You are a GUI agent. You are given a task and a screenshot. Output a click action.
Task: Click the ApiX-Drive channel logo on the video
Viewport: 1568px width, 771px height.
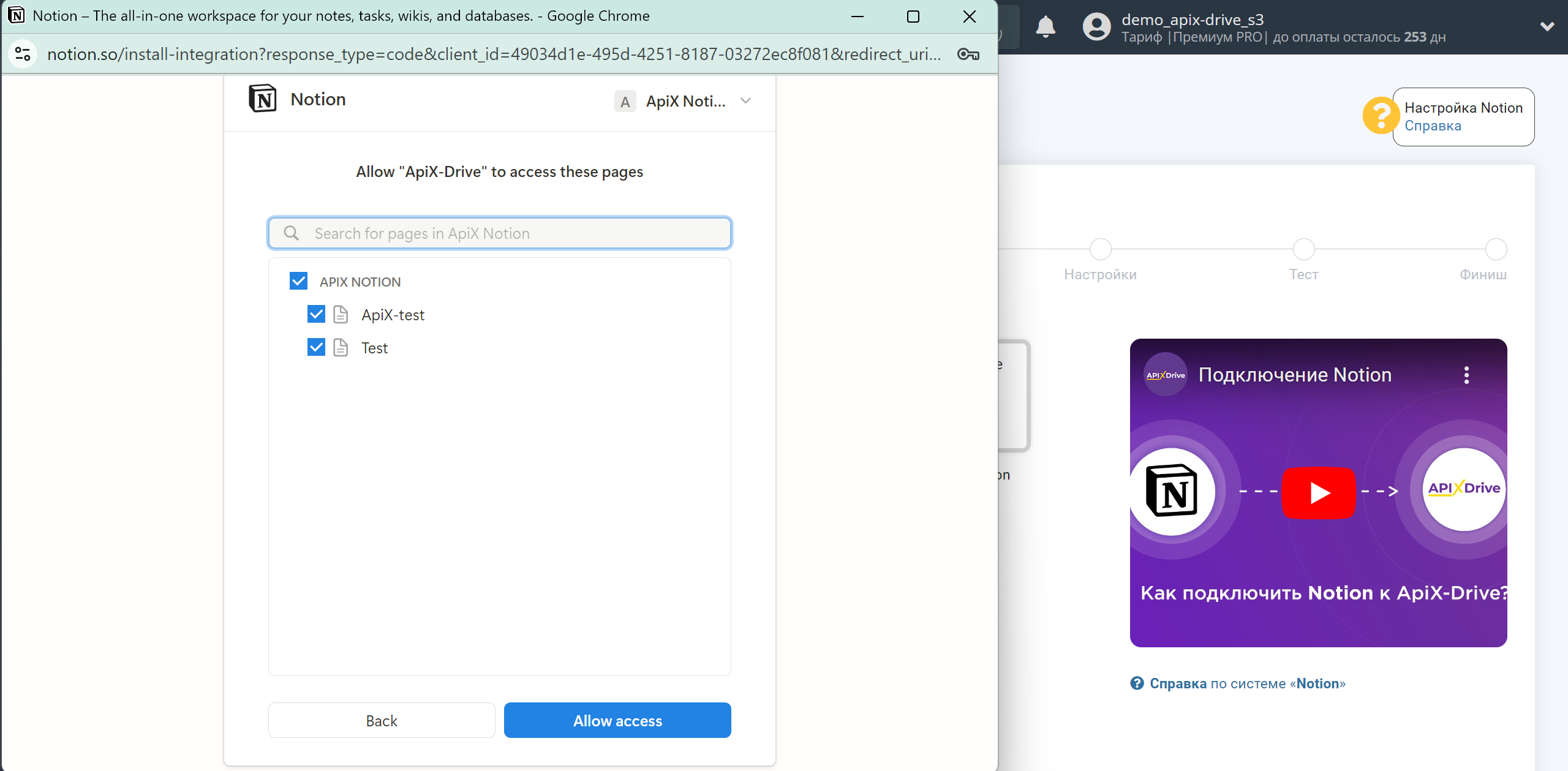[1166, 375]
